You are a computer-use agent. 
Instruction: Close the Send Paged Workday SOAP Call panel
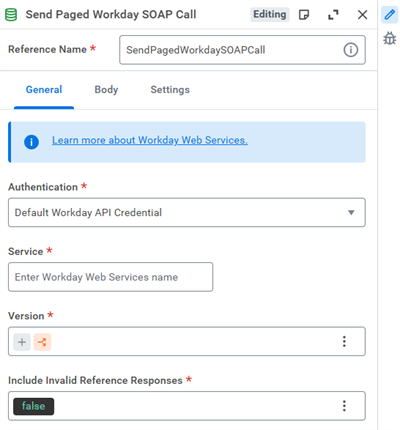[x=362, y=15]
